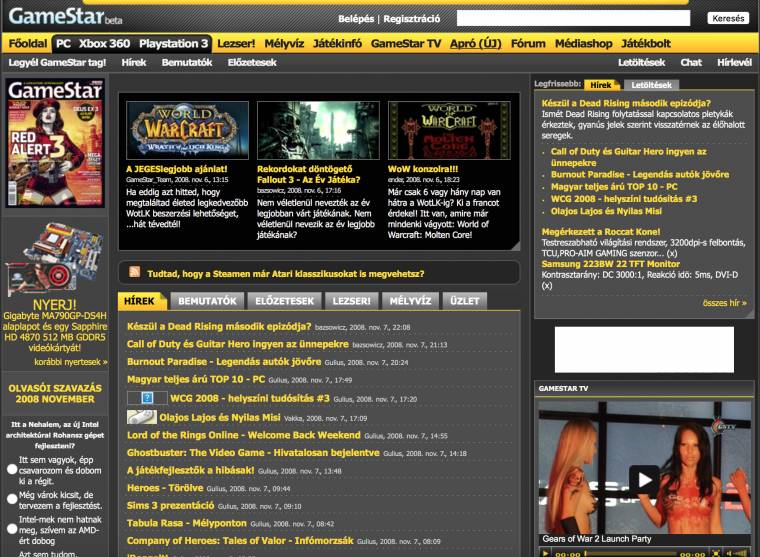Open 'Sims 3 prezentáció' news item
This screenshot has width=760, height=557.
[170, 505]
